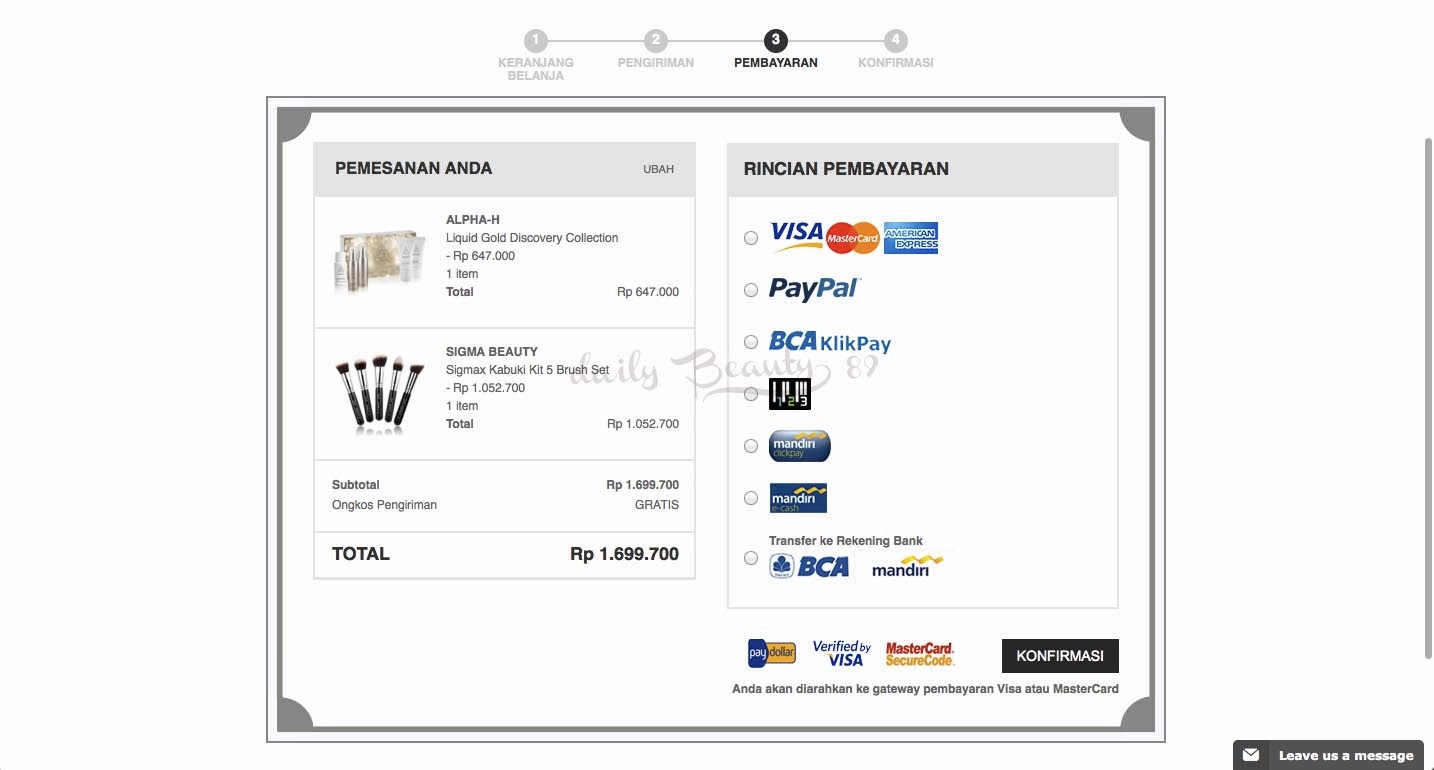Click the Konfirmasi button
Image resolution: width=1434 pixels, height=770 pixels.
(x=1060, y=656)
